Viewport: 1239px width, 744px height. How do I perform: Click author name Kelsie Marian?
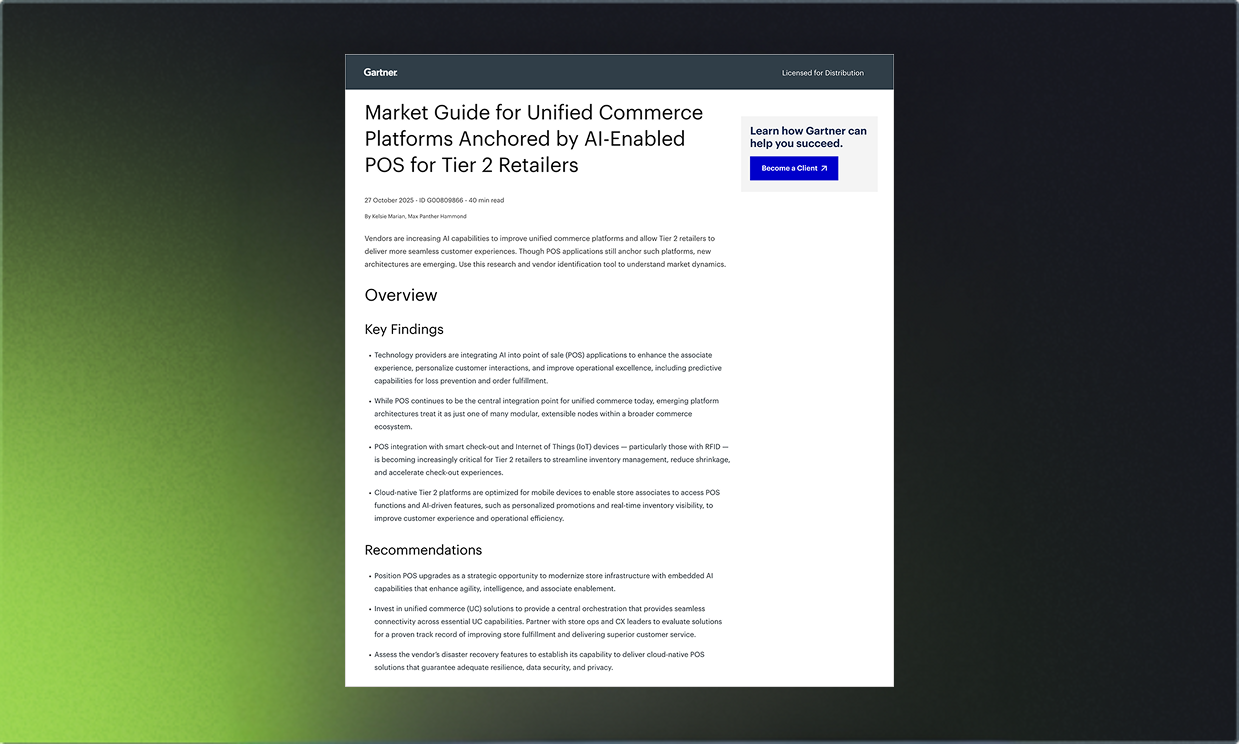(388, 217)
